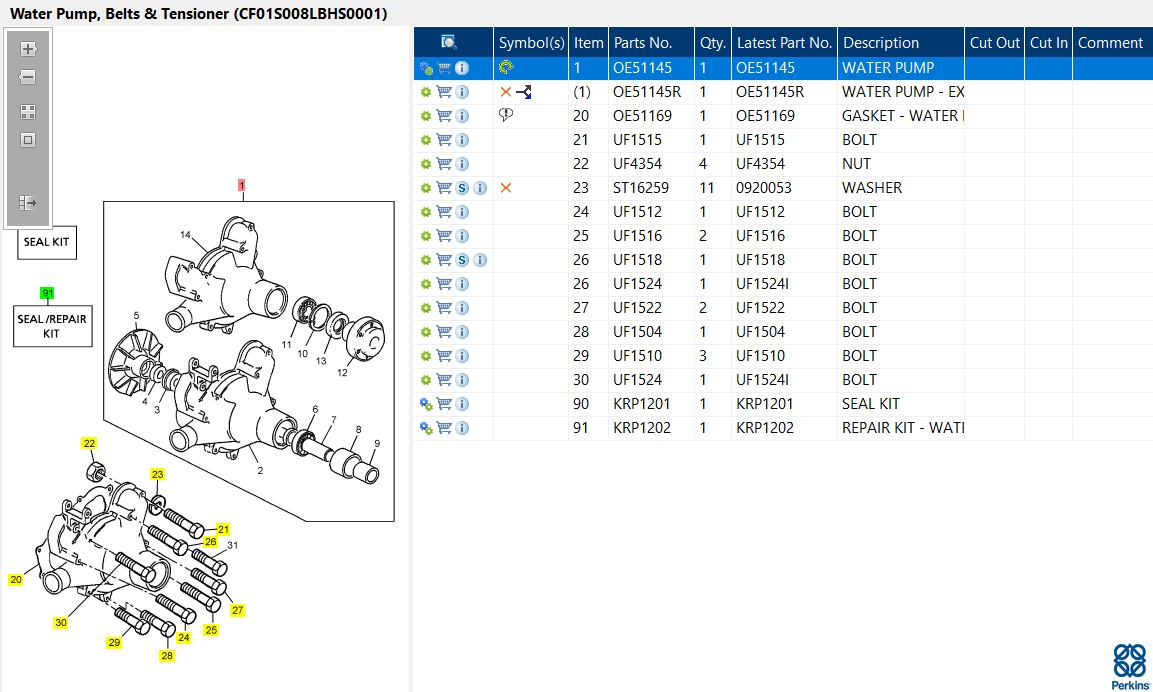Click the four-squares grid view icon
This screenshot has width=1153, height=692.
[28, 112]
